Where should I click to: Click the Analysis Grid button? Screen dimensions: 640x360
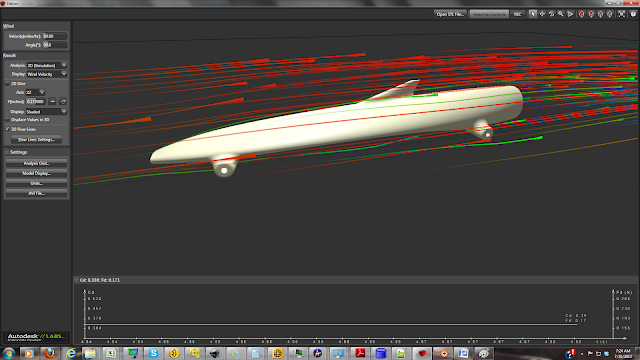(x=36, y=163)
